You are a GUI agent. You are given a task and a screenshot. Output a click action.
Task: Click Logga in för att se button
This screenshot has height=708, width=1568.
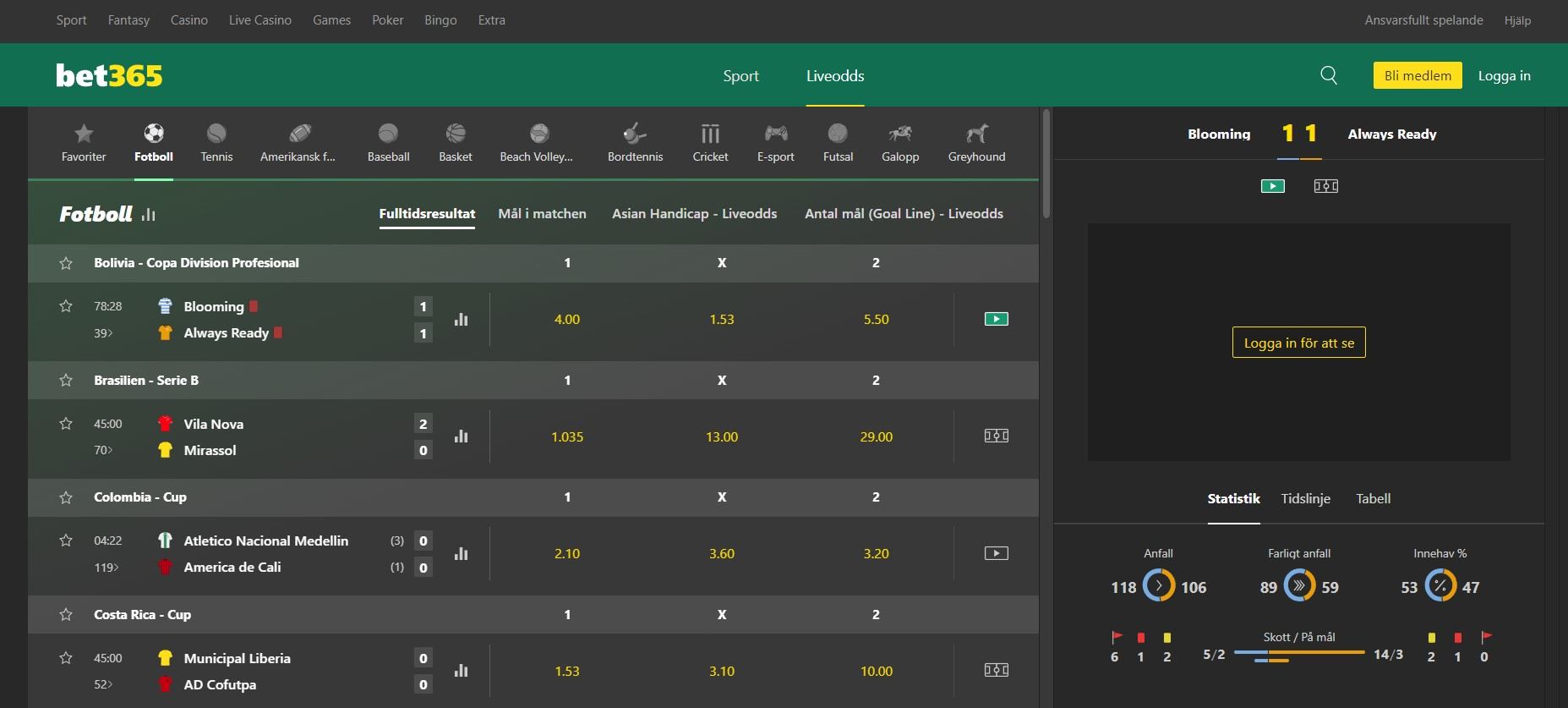(1298, 343)
